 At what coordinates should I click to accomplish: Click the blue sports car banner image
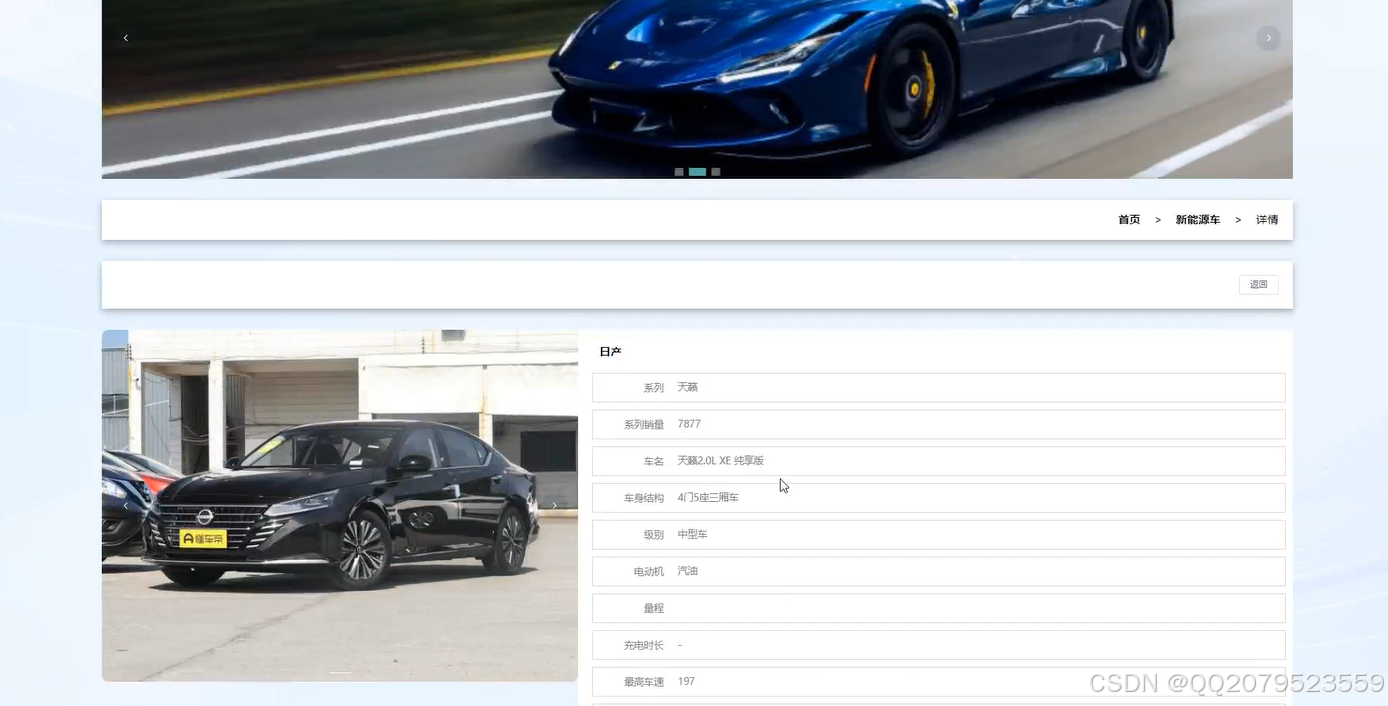(697, 89)
